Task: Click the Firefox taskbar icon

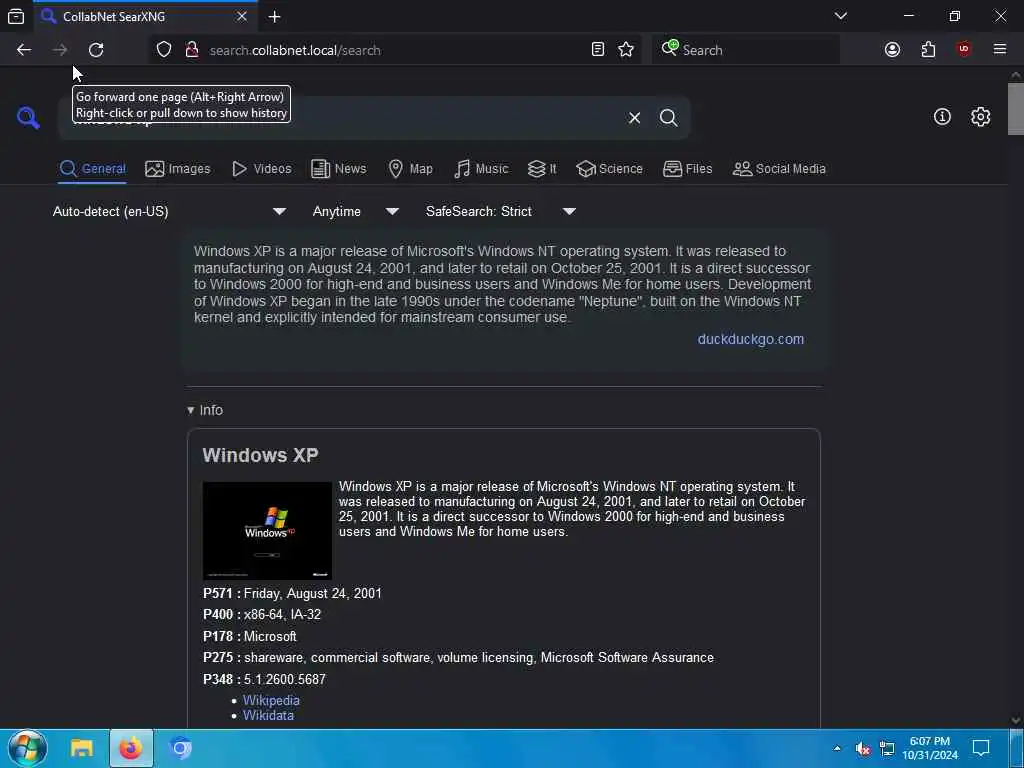Action: pyautogui.click(x=131, y=748)
